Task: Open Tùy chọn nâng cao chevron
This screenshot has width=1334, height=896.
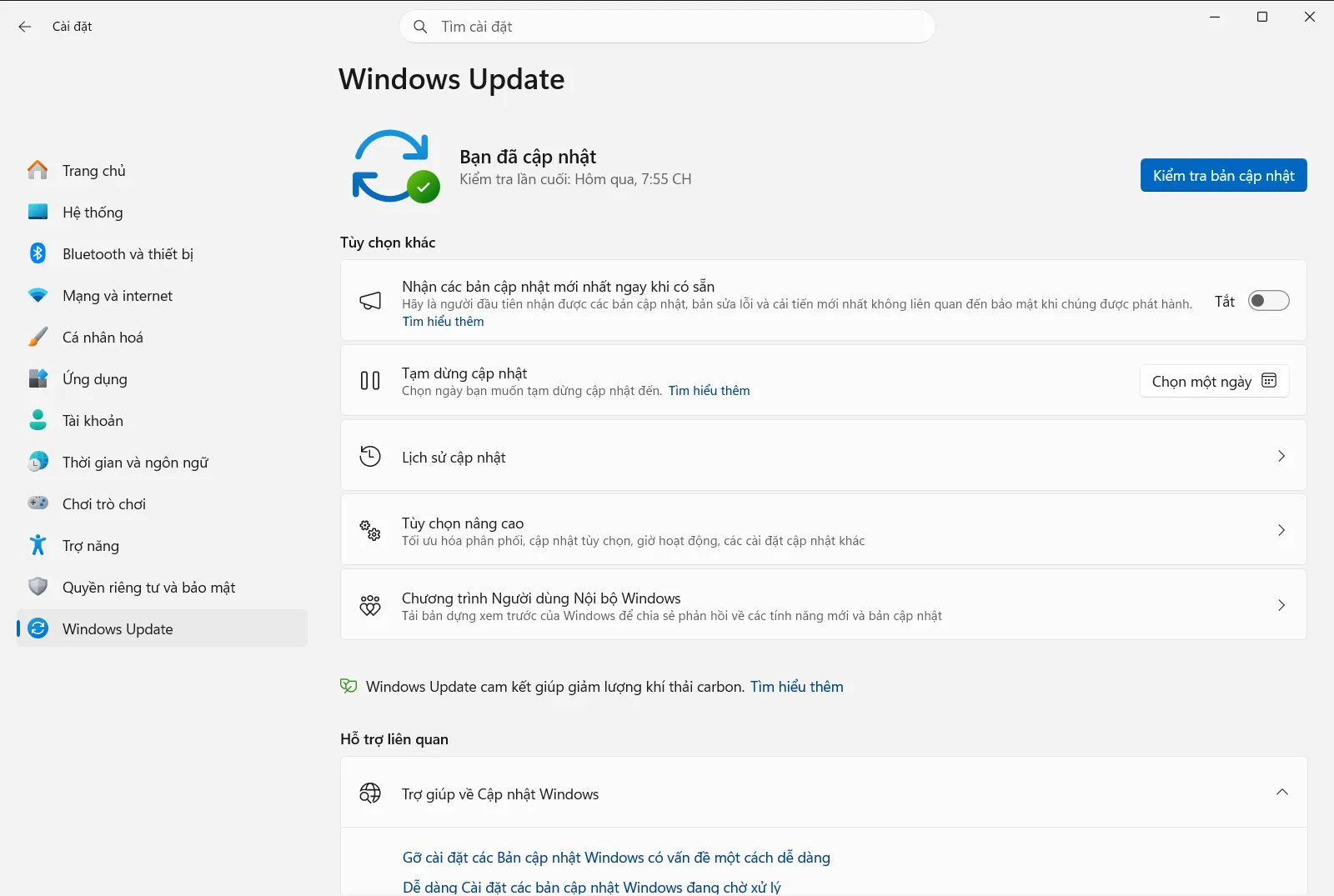Action: [x=1281, y=530]
